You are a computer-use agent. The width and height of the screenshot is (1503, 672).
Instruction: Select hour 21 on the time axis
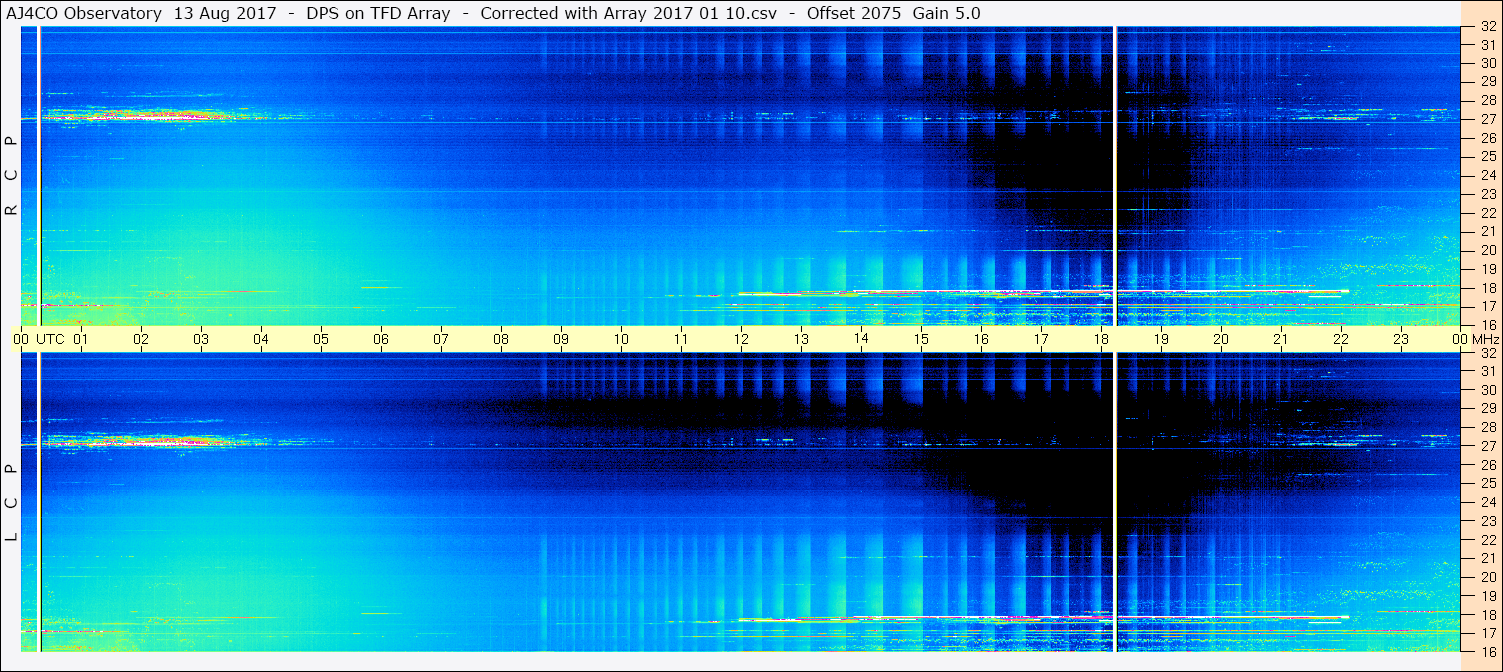pos(1281,339)
